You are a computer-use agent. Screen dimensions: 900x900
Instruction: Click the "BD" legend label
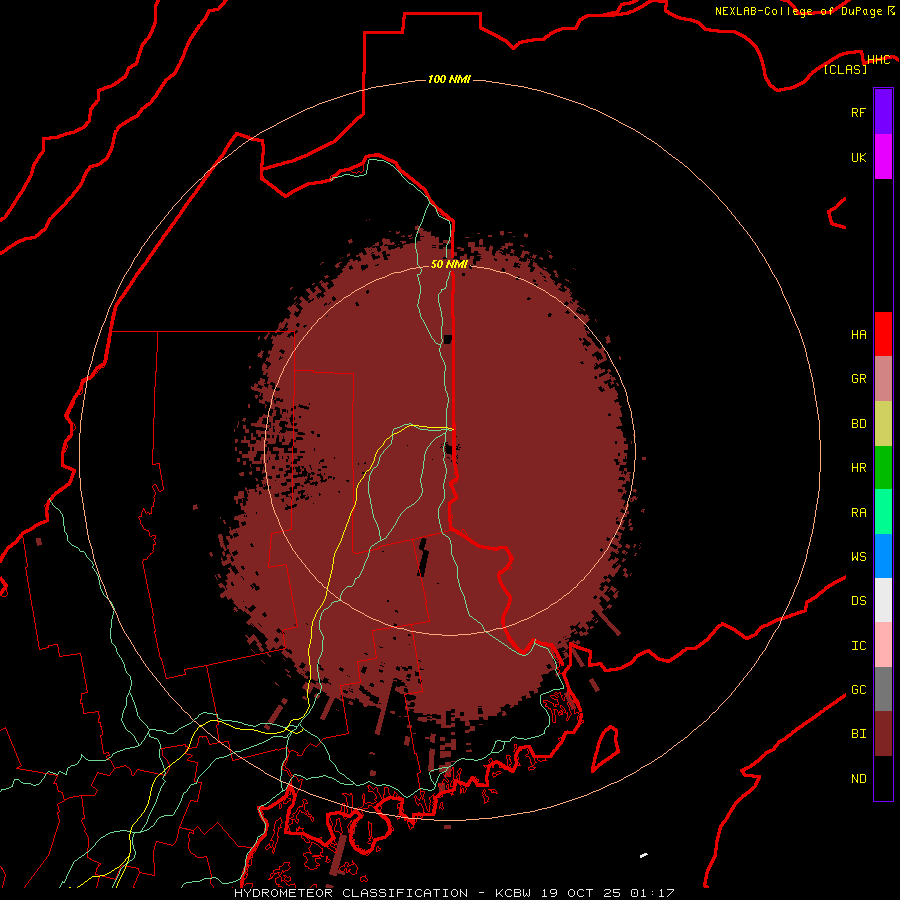click(x=858, y=424)
